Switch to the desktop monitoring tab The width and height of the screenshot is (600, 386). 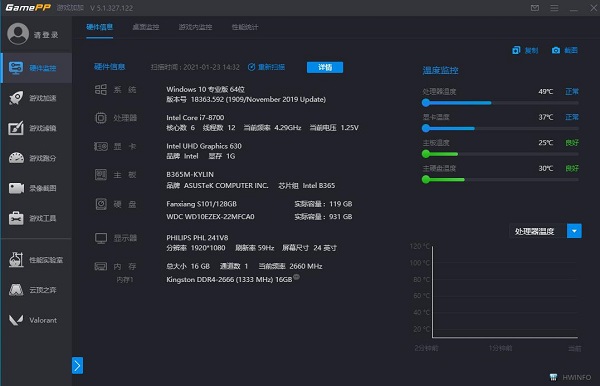tap(145, 27)
